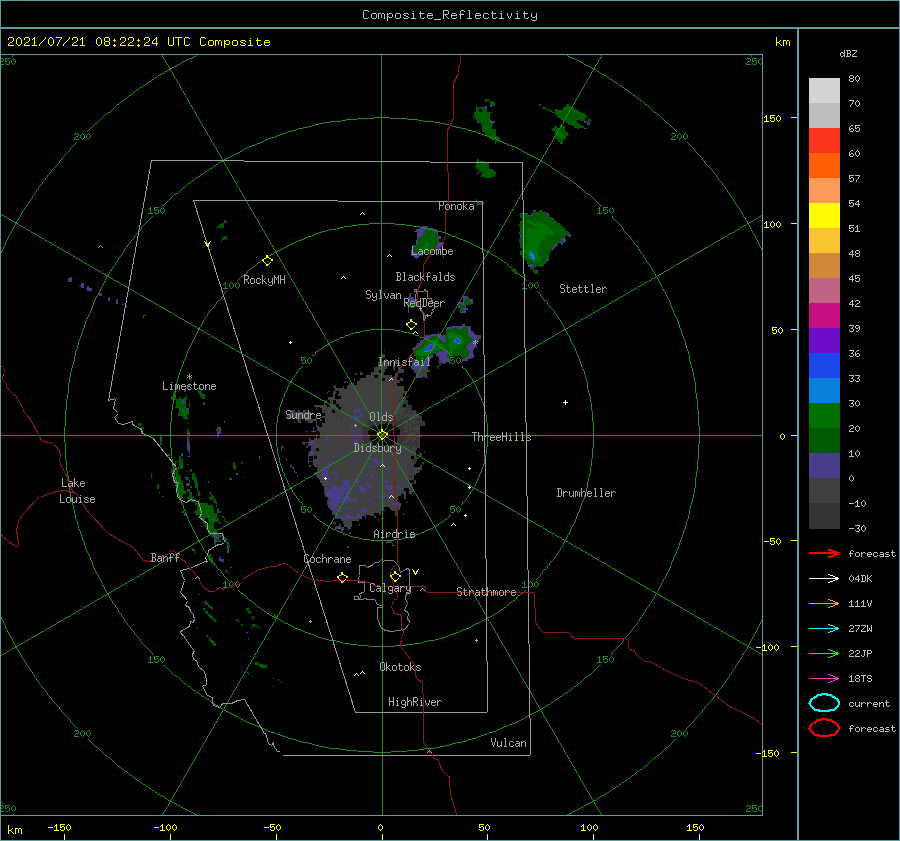Click the green 30–20 dBZ color swatch
The height and width of the screenshot is (841, 900).
[x=824, y=416]
